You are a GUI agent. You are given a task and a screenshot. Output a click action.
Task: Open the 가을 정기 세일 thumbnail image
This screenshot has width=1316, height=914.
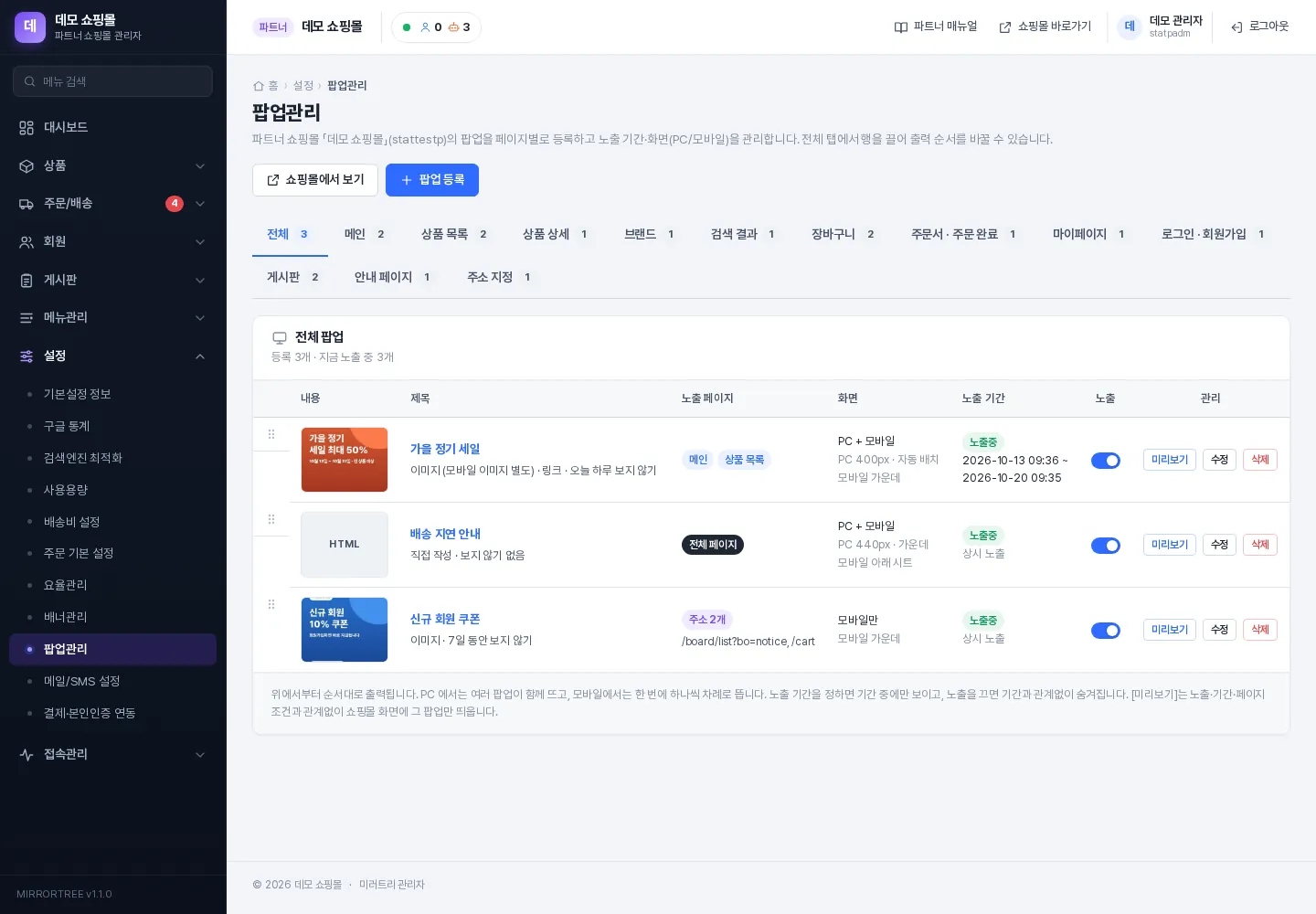[345, 460]
